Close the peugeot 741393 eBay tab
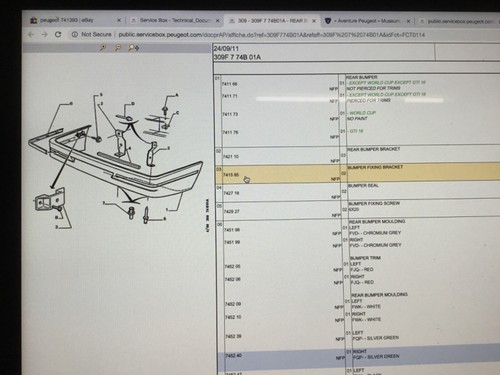Image resolution: width=500 pixels, height=375 pixels. 119,20
